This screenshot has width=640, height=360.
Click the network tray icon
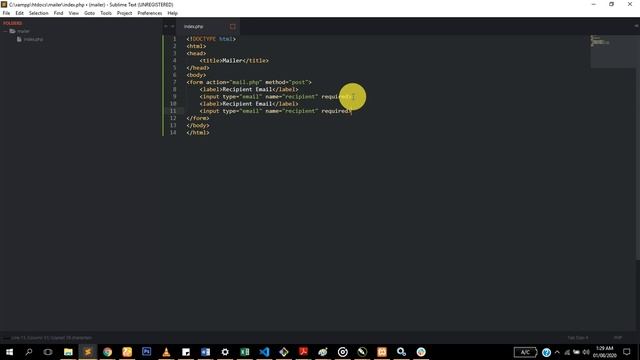(x=567, y=352)
